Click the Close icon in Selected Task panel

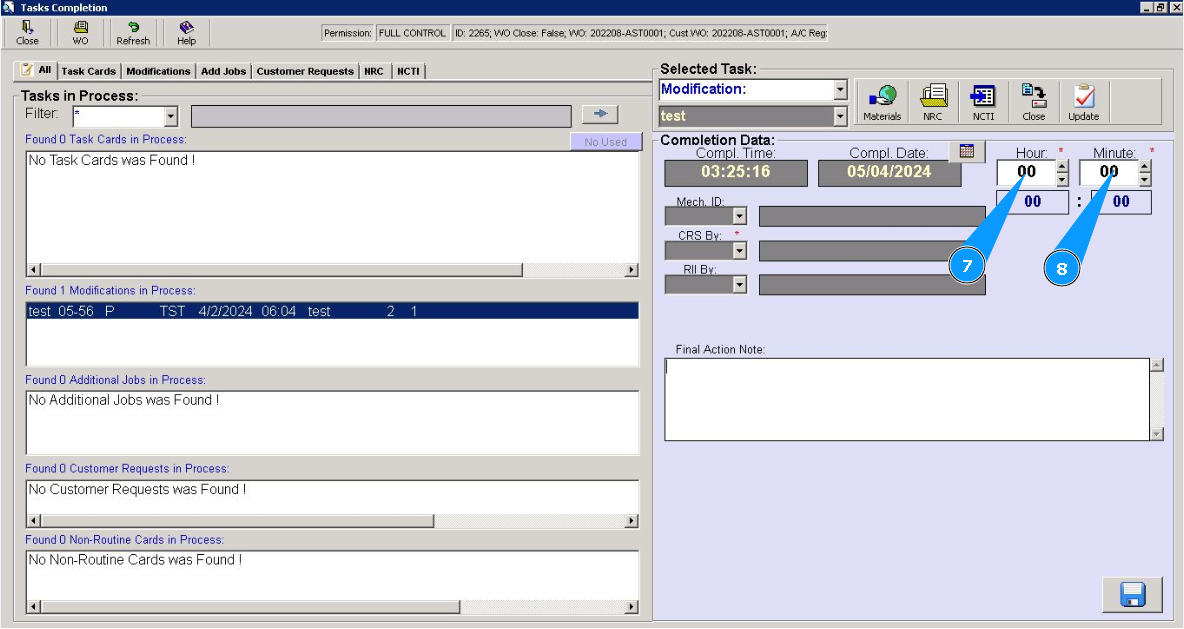(x=1034, y=102)
